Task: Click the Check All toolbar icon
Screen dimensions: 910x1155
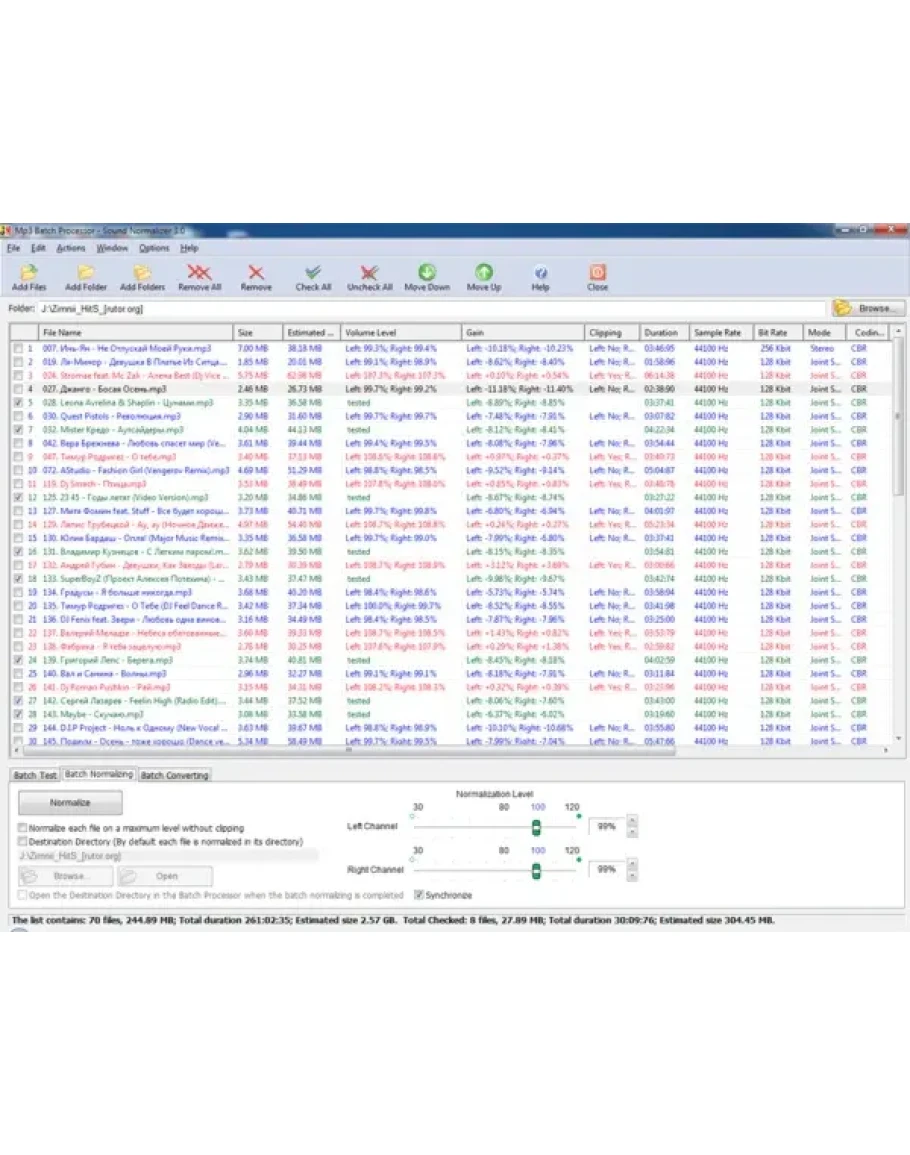Action: click(x=312, y=277)
